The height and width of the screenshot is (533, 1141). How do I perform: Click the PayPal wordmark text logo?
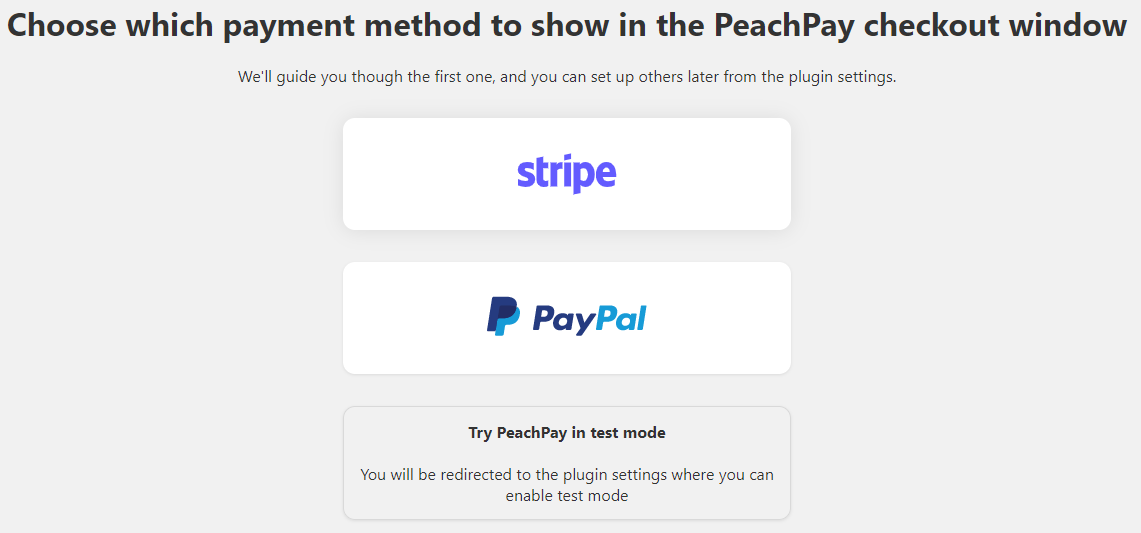(x=589, y=319)
